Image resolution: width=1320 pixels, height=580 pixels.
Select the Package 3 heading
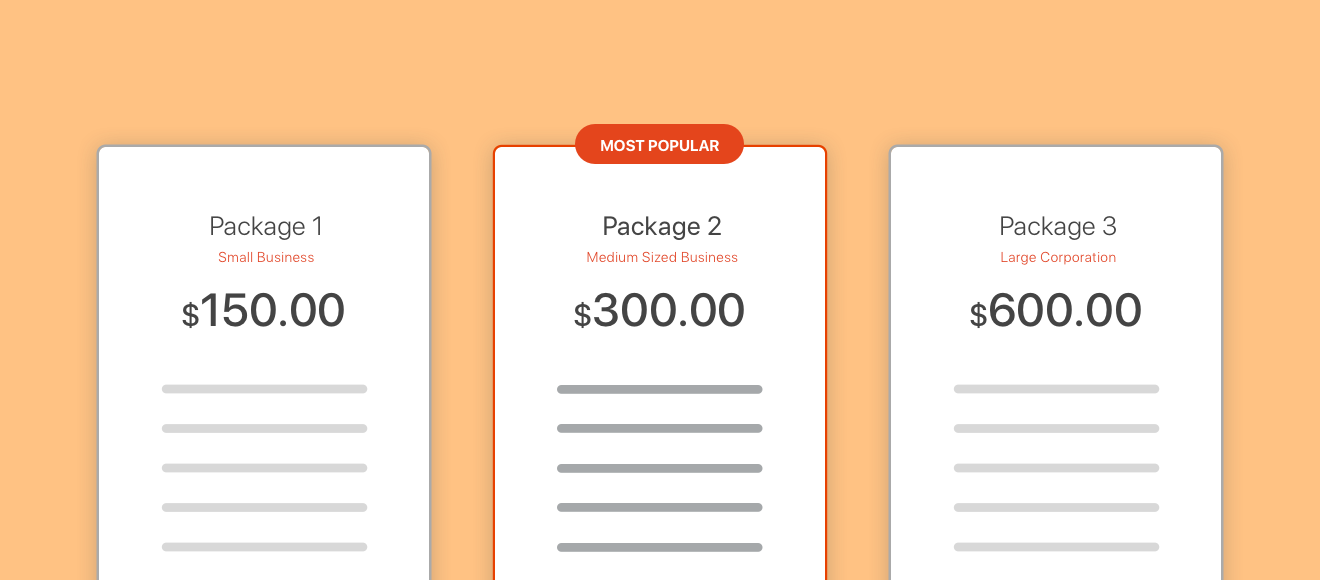(x=1058, y=226)
